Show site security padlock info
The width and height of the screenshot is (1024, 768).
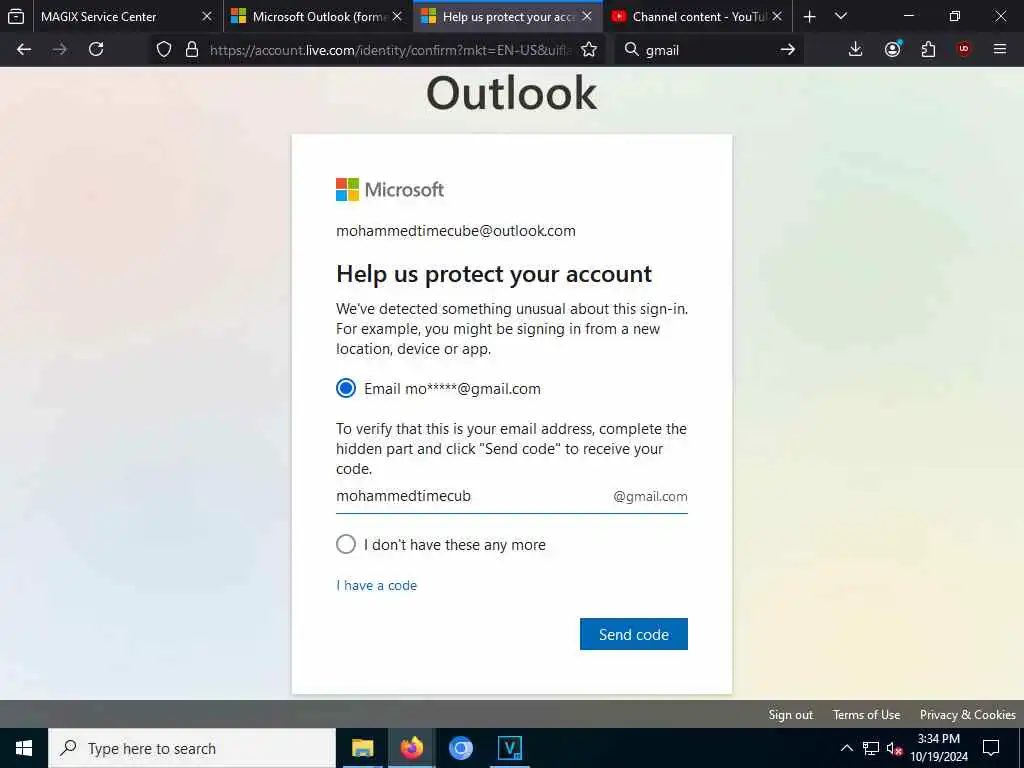click(x=191, y=49)
